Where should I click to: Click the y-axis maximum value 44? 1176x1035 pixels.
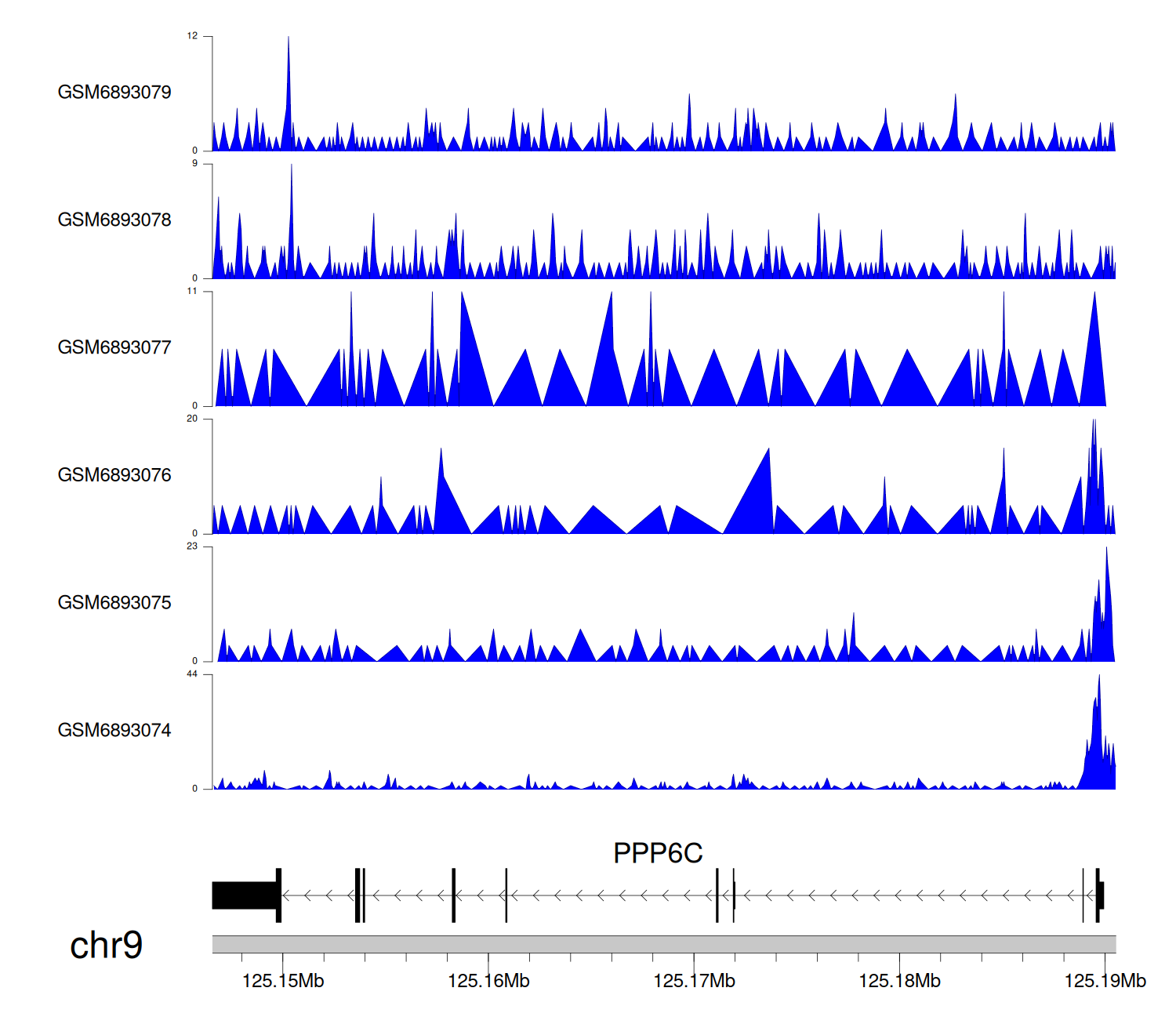192,674
